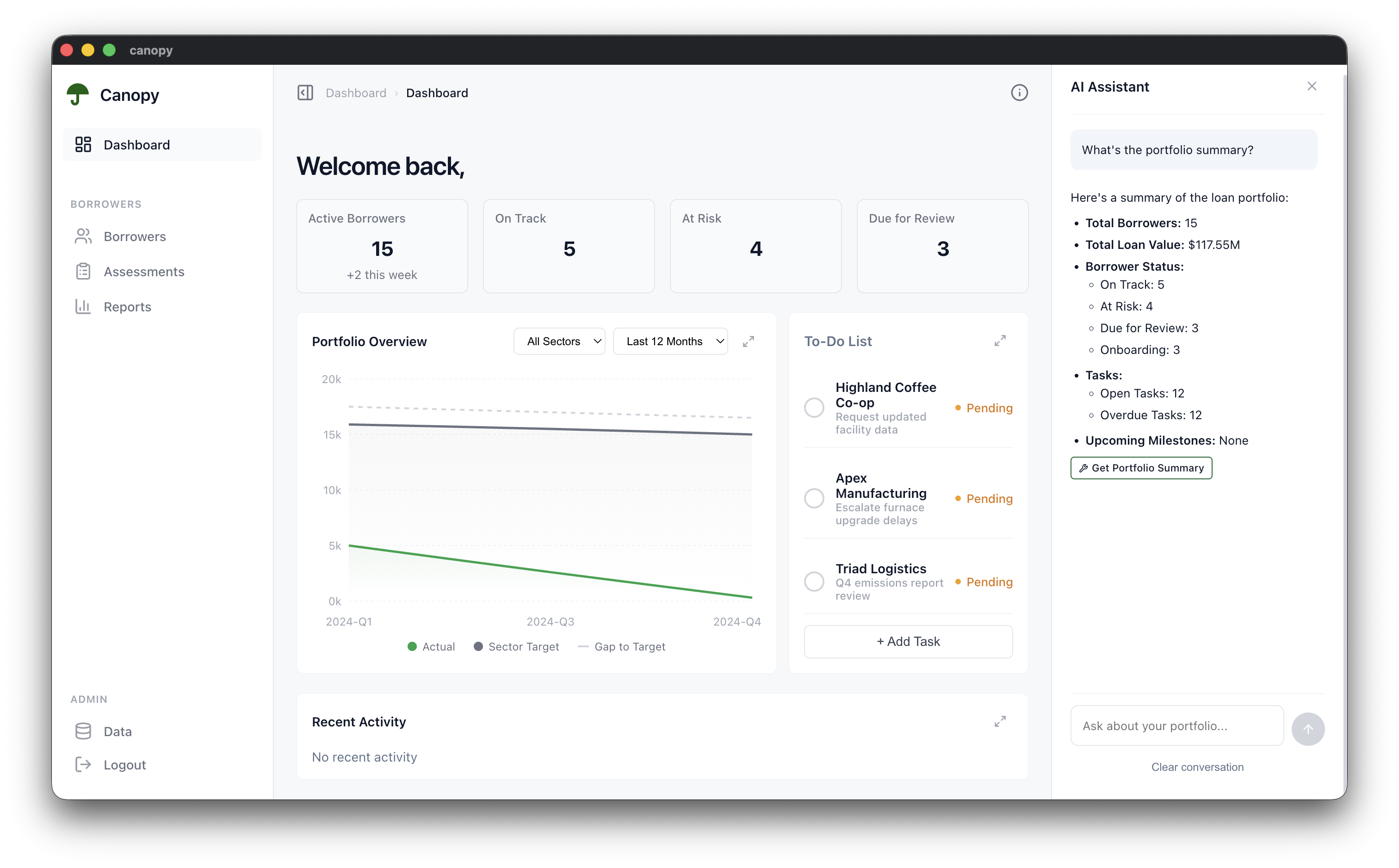Go to the Assessments page
1399x868 pixels.
[x=143, y=272]
